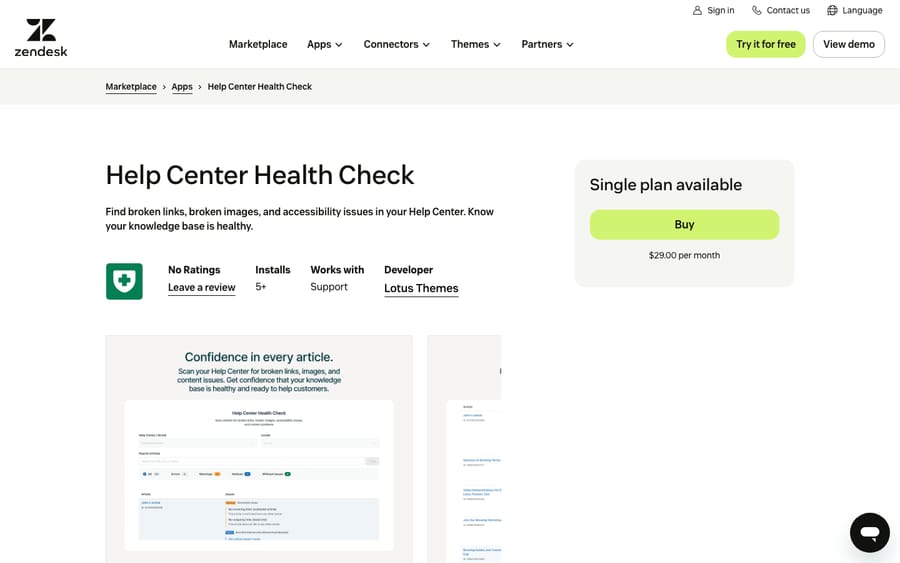Open the chat widget bubble
Image resolution: width=900 pixels, height=563 pixels.
(870, 533)
